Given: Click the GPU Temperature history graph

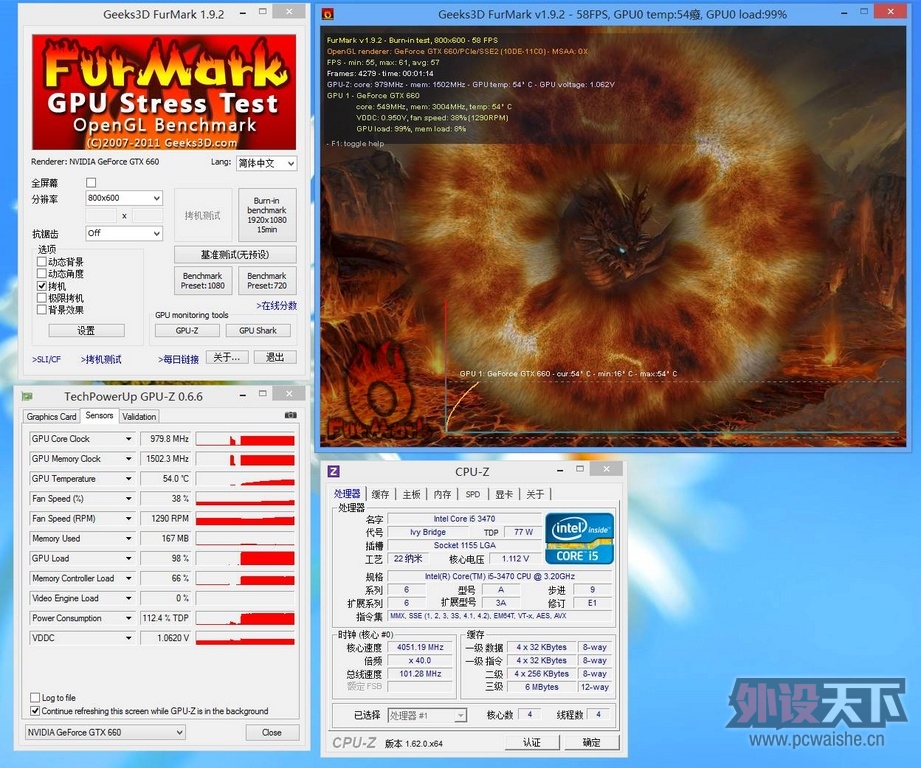Looking at the screenshot, I should (245, 479).
